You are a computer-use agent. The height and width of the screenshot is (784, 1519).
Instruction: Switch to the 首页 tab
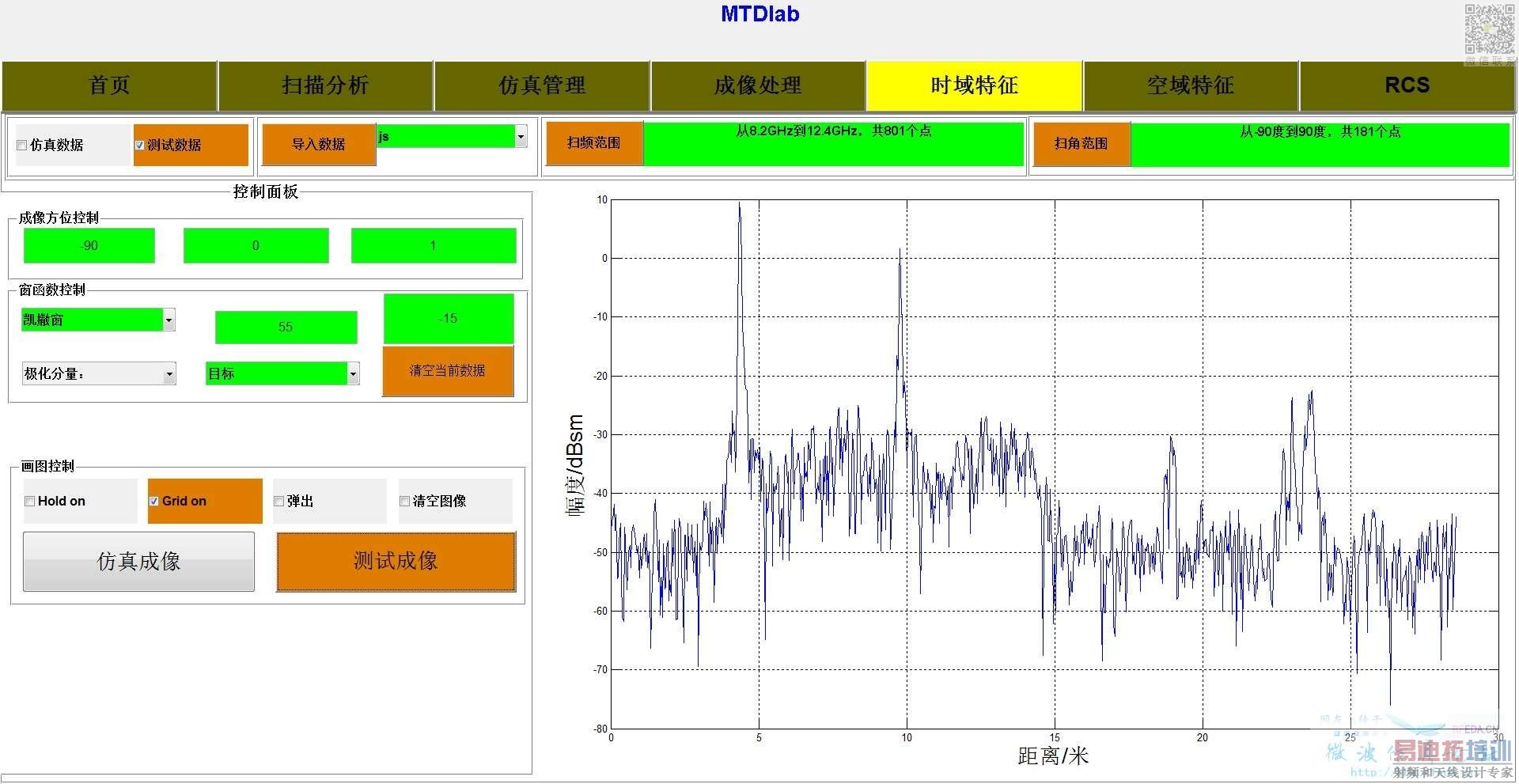tap(110, 85)
